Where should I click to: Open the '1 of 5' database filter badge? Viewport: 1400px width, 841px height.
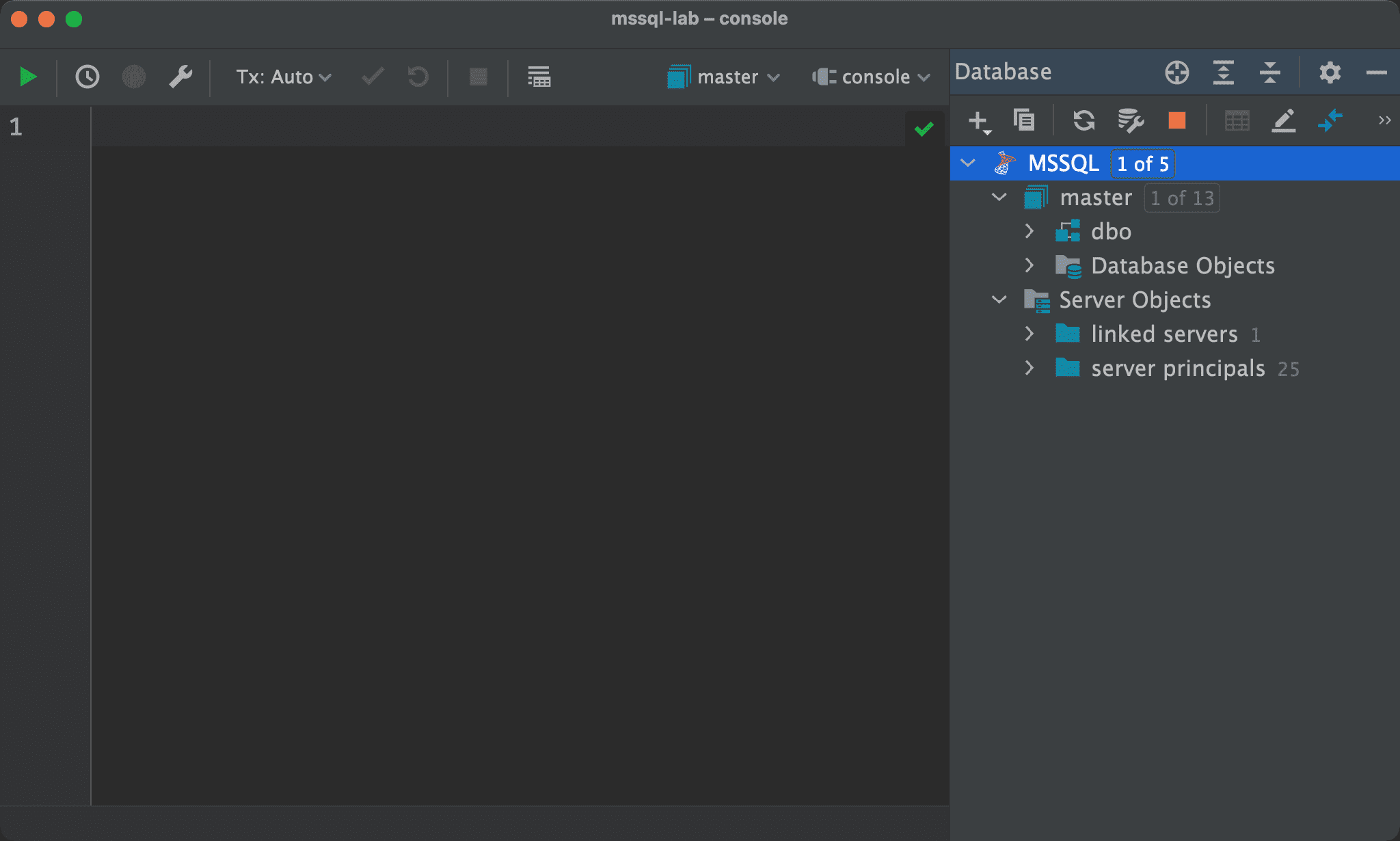click(x=1142, y=164)
